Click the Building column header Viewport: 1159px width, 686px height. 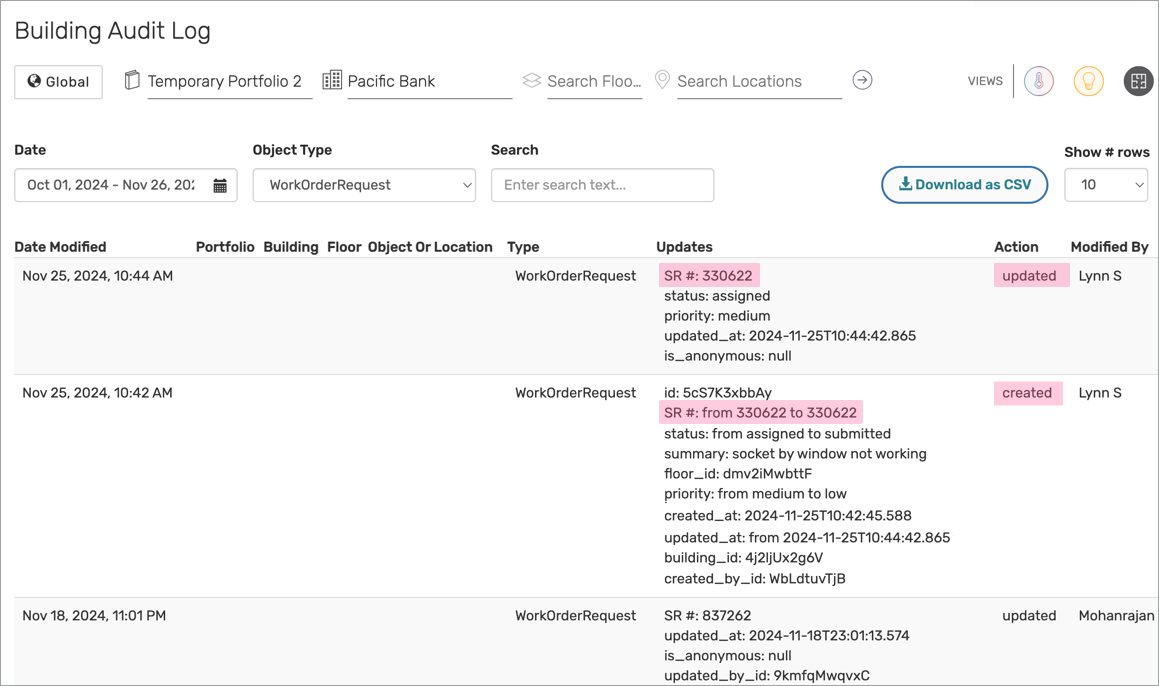pyautogui.click(x=290, y=247)
